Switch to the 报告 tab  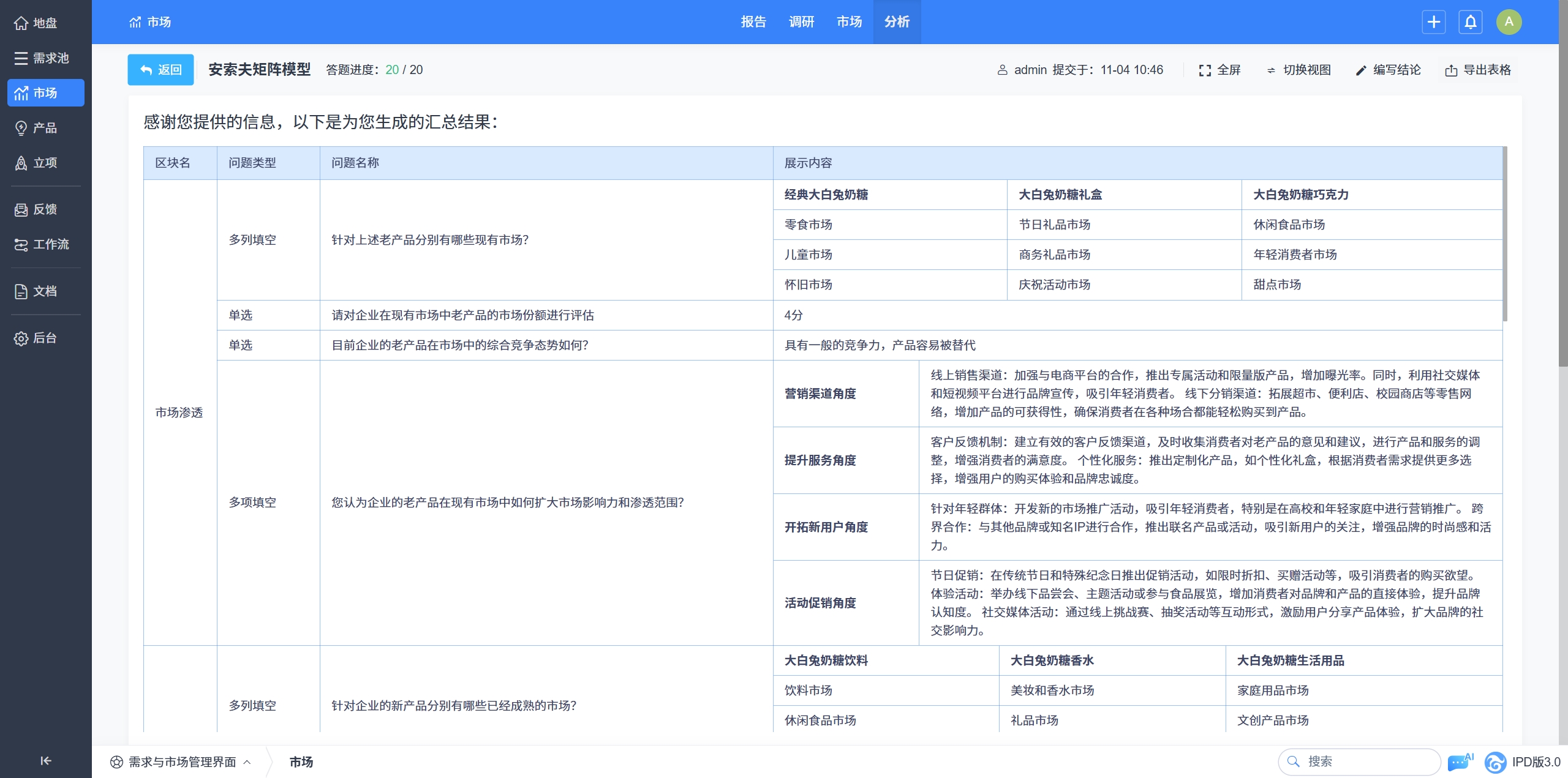pos(753,22)
